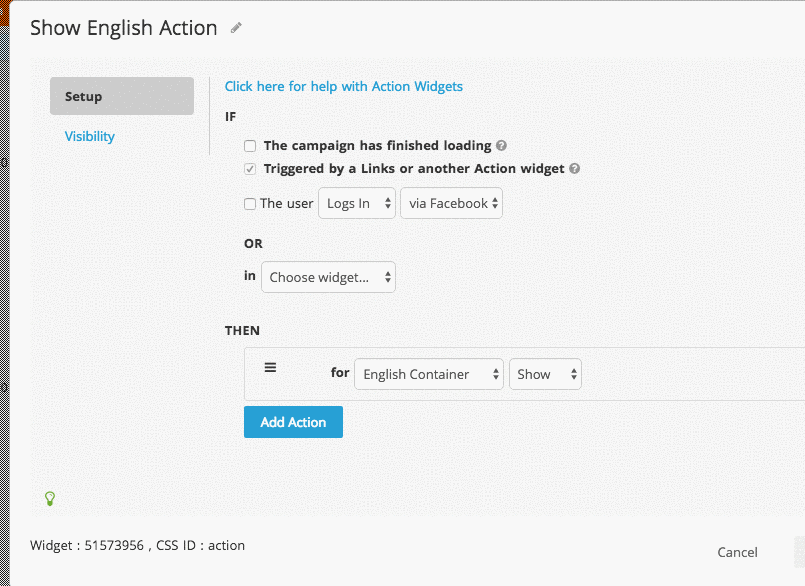Open the English Container target dropdown
Image resolution: width=805 pixels, height=586 pixels.
(428, 374)
